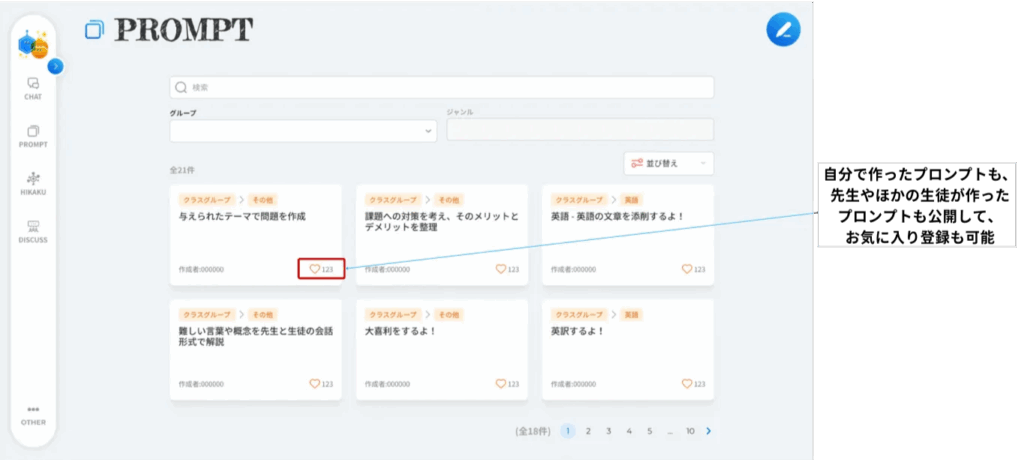Click the blue pencil create-prompt icon
Image resolution: width=1024 pixels, height=460 pixels.
(x=783, y=30)
